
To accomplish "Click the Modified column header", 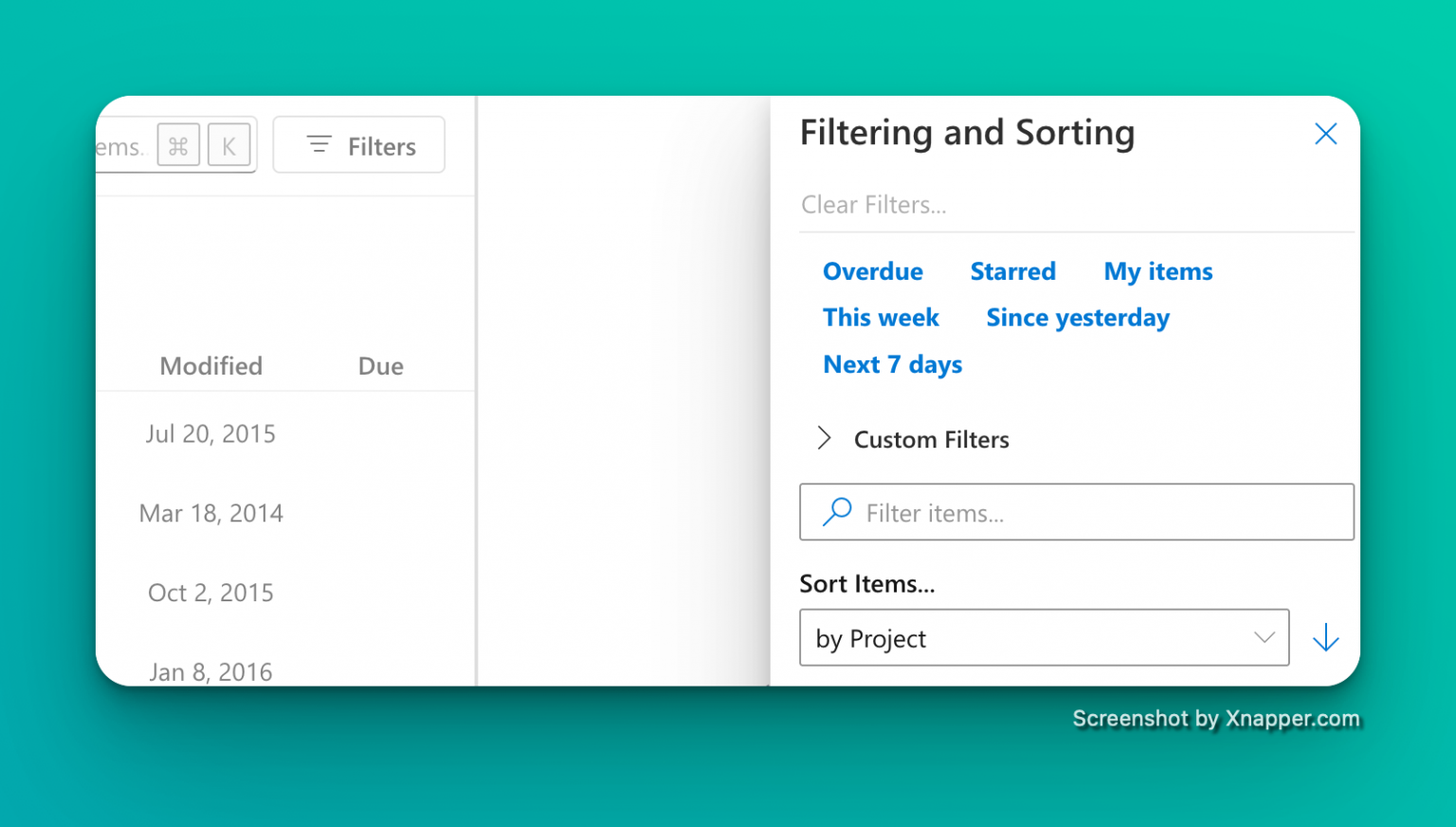I will click(x=210, y=366).
